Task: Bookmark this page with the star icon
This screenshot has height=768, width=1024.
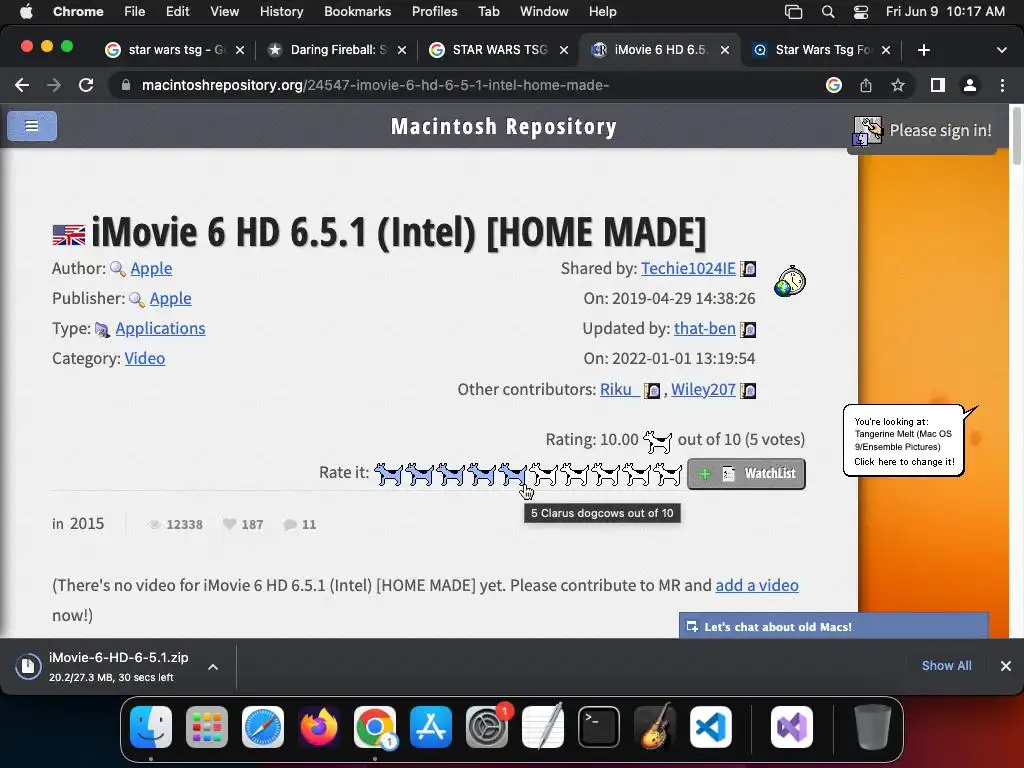Action: coord(898,86)
